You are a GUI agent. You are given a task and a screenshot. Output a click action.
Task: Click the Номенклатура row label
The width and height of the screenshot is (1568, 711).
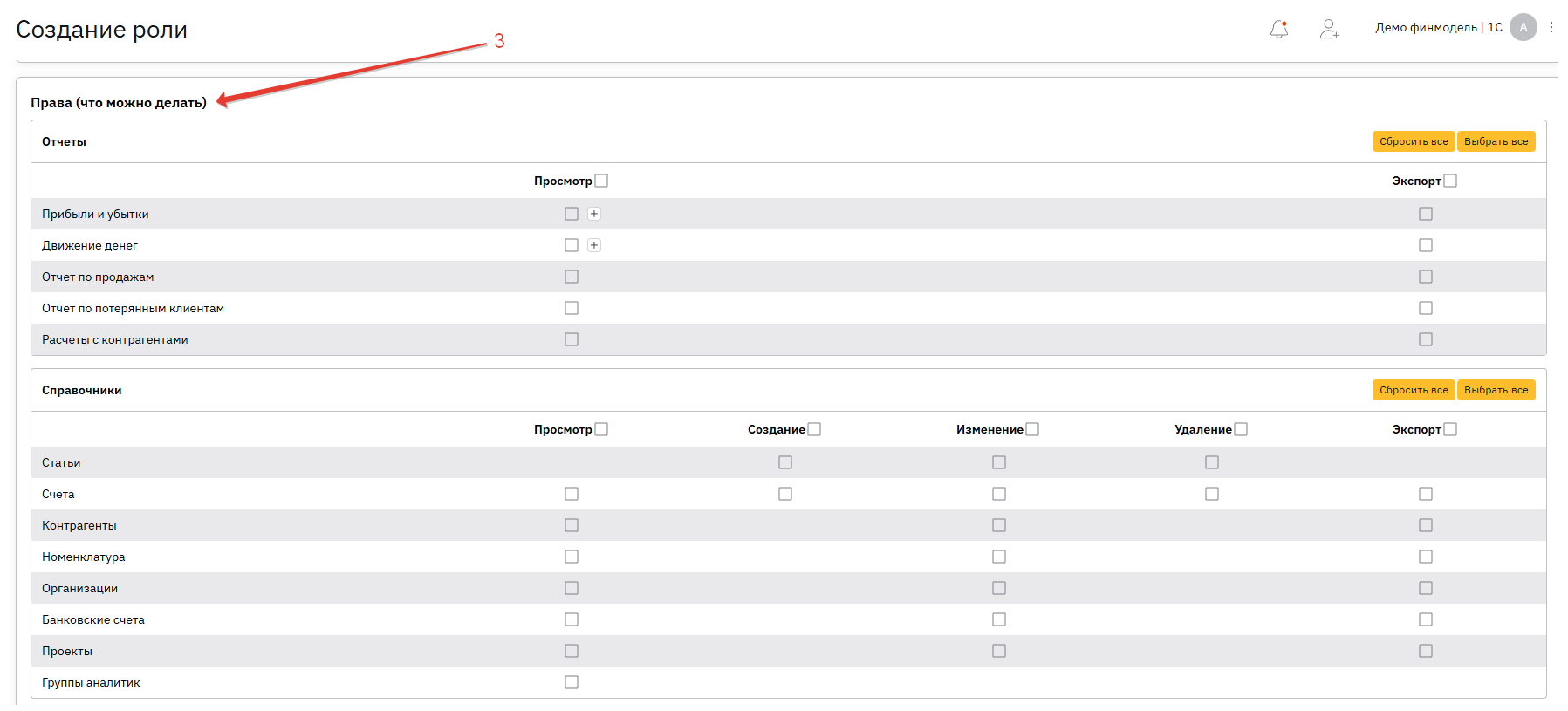point(84,557)
